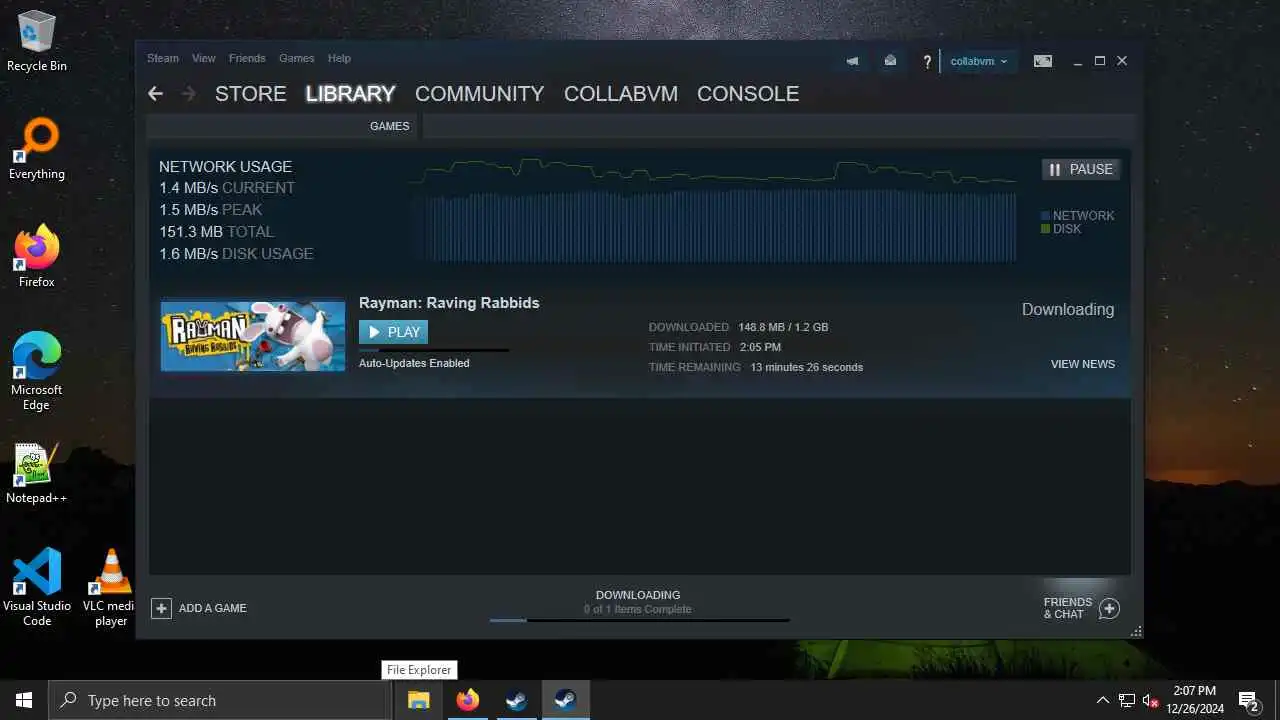Click the TIME INITIATED "2:05 PM" value
1280x720 pixels.
coord(760,347)
